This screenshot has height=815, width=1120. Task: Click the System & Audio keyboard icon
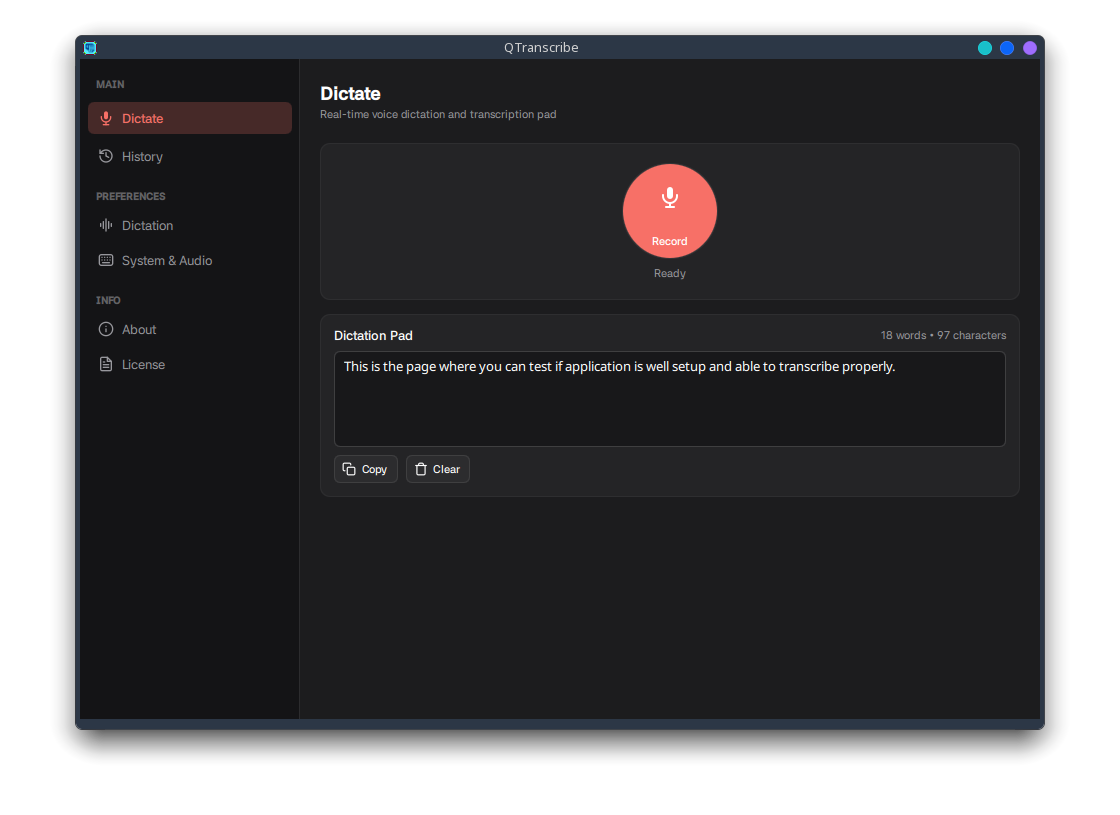[106, 261]
